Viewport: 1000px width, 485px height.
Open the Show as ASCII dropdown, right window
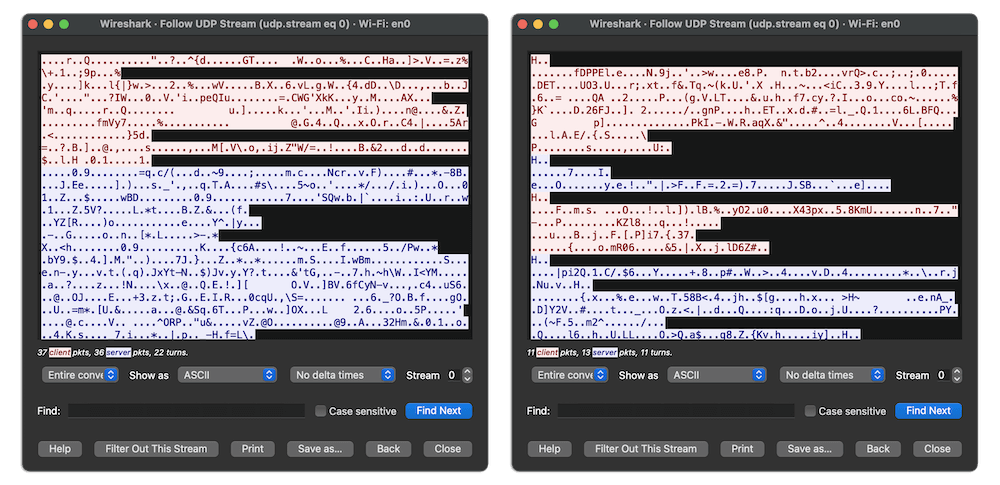pos(717,375)
